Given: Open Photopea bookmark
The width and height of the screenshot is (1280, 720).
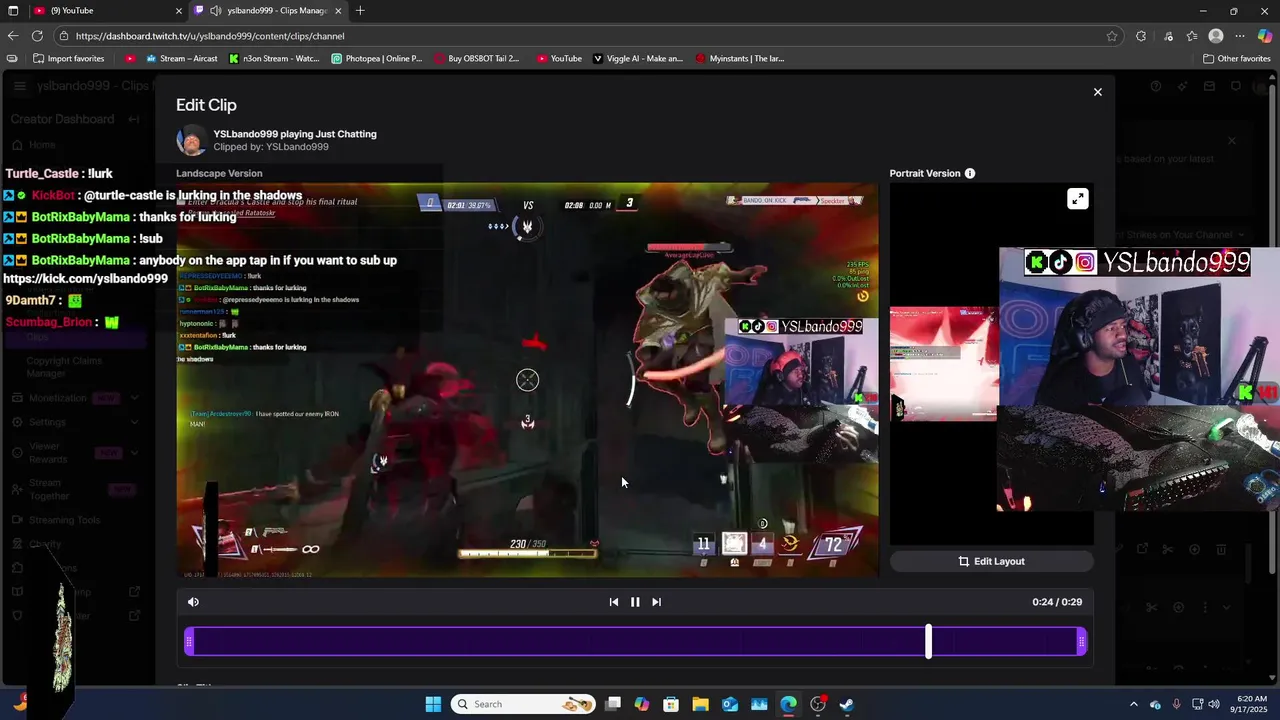Looking at the screenshot, I should coord(376,59).
